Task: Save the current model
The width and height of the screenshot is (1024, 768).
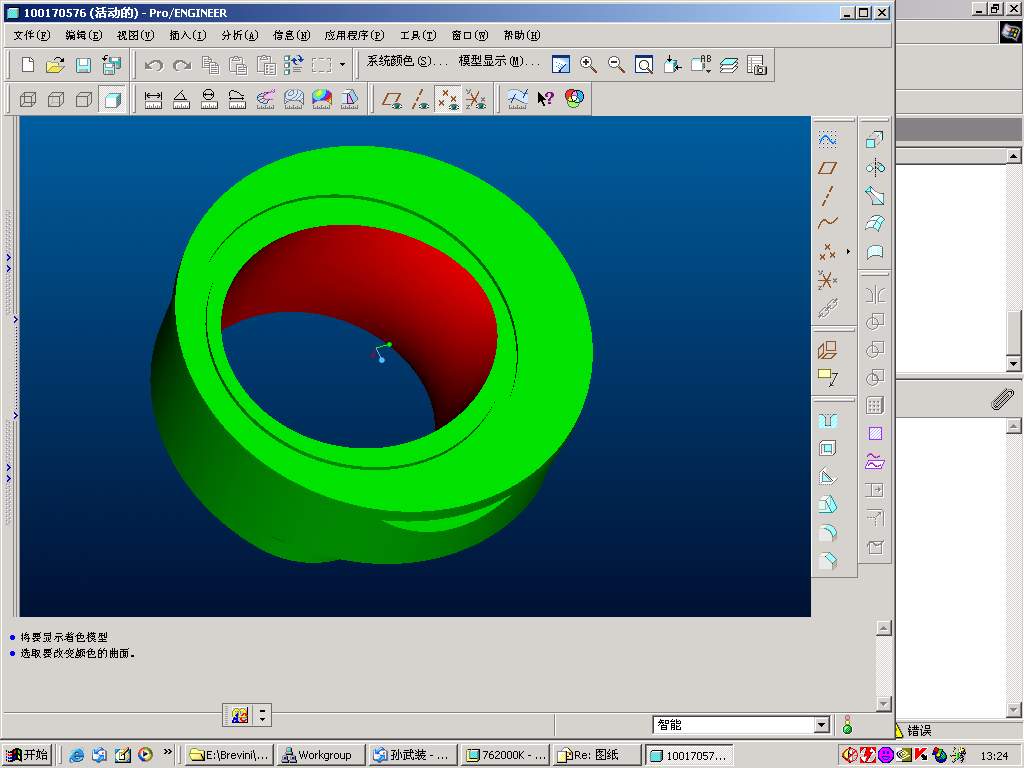Action: point(83,65)
